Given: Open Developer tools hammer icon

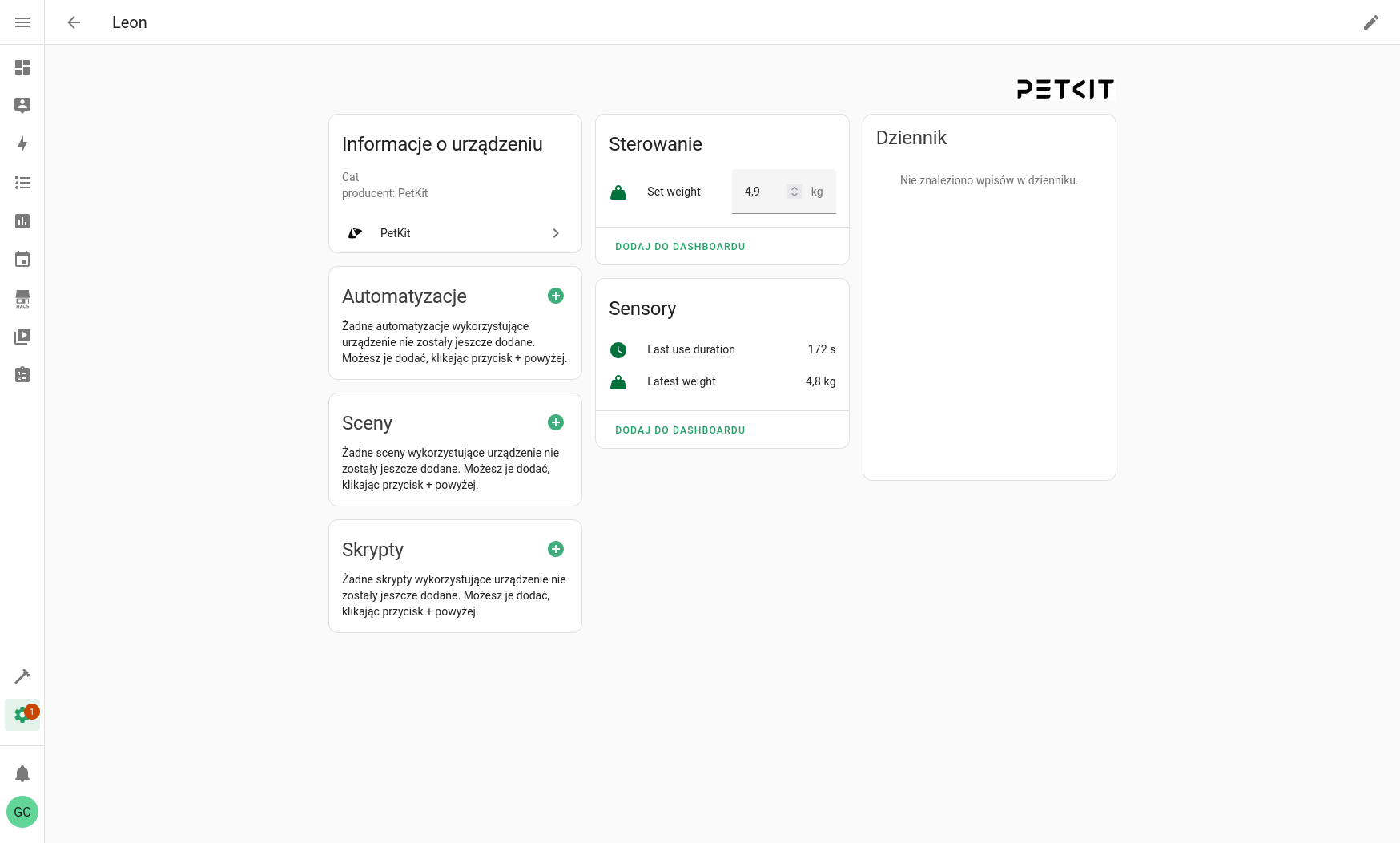Looking at the screenshot, I should [x=22, y=676].
